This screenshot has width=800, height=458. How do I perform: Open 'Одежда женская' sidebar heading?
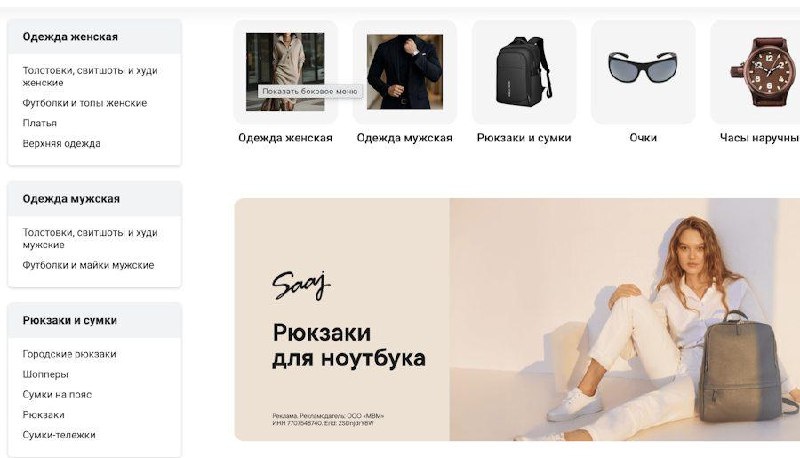click(70, 37)
